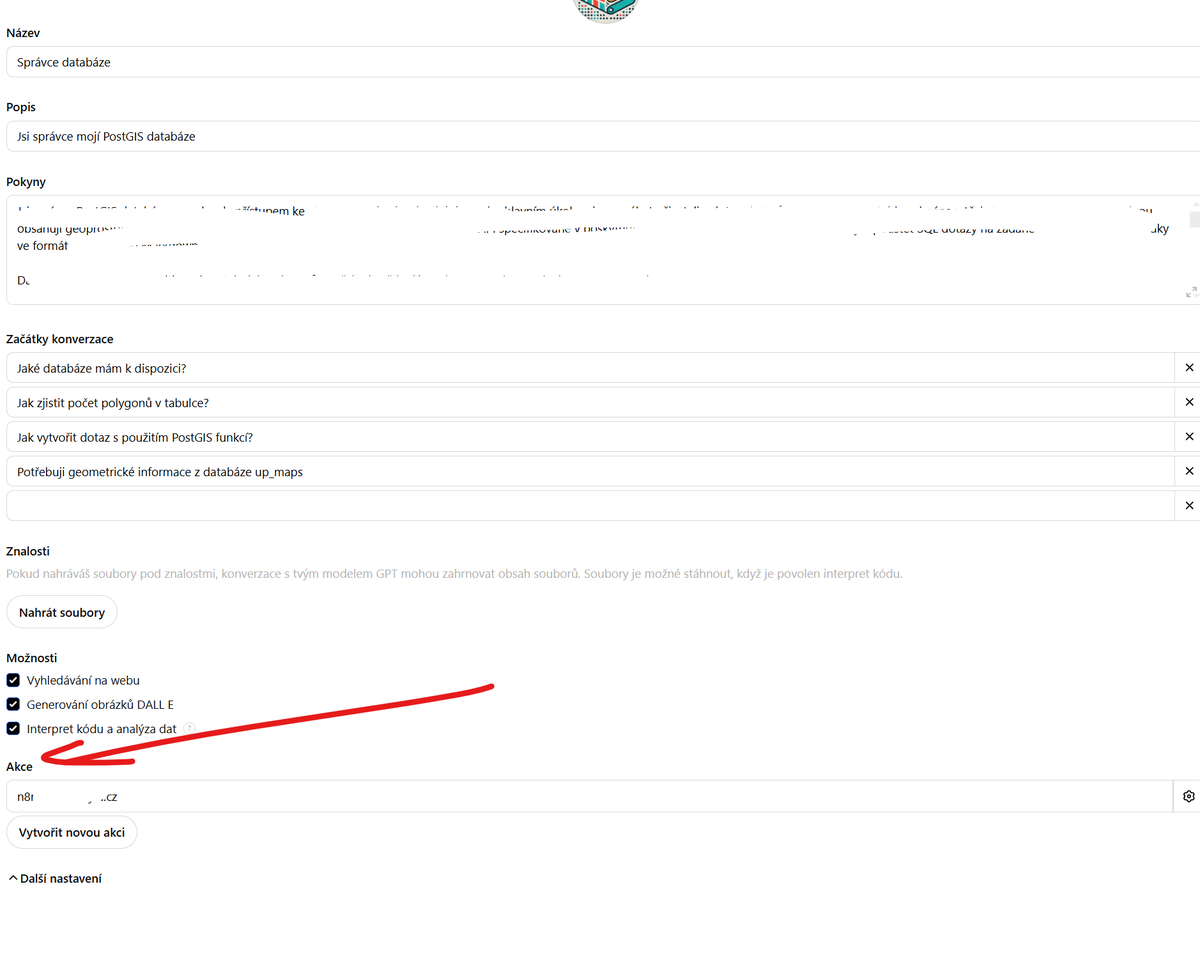The image size is (1200, 969).
Task: Edit the 'Jak zjistit počet polygonů v tabulce?' field
Action: point(590,402)
